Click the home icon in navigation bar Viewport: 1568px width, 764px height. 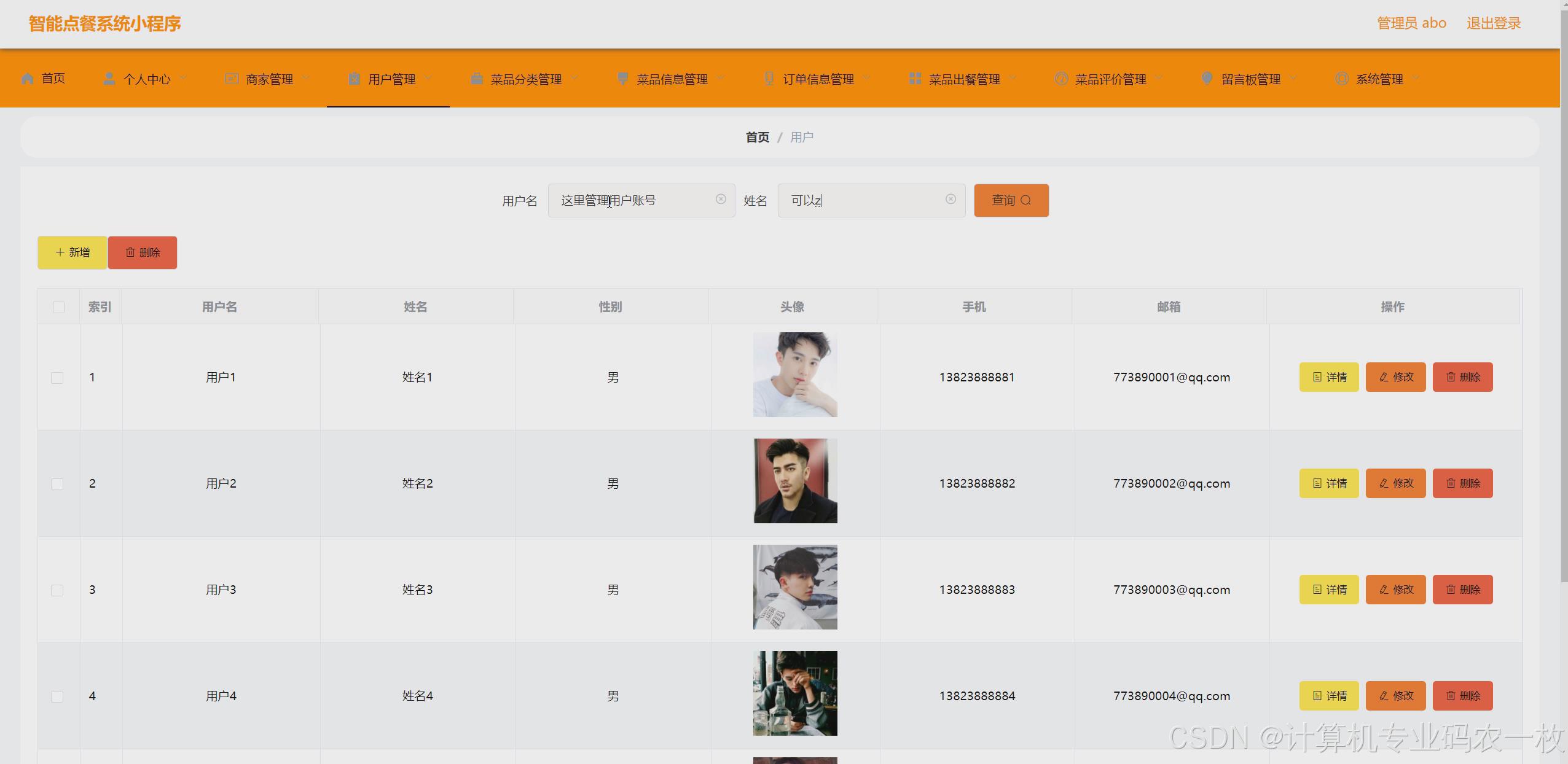point(27,79)
